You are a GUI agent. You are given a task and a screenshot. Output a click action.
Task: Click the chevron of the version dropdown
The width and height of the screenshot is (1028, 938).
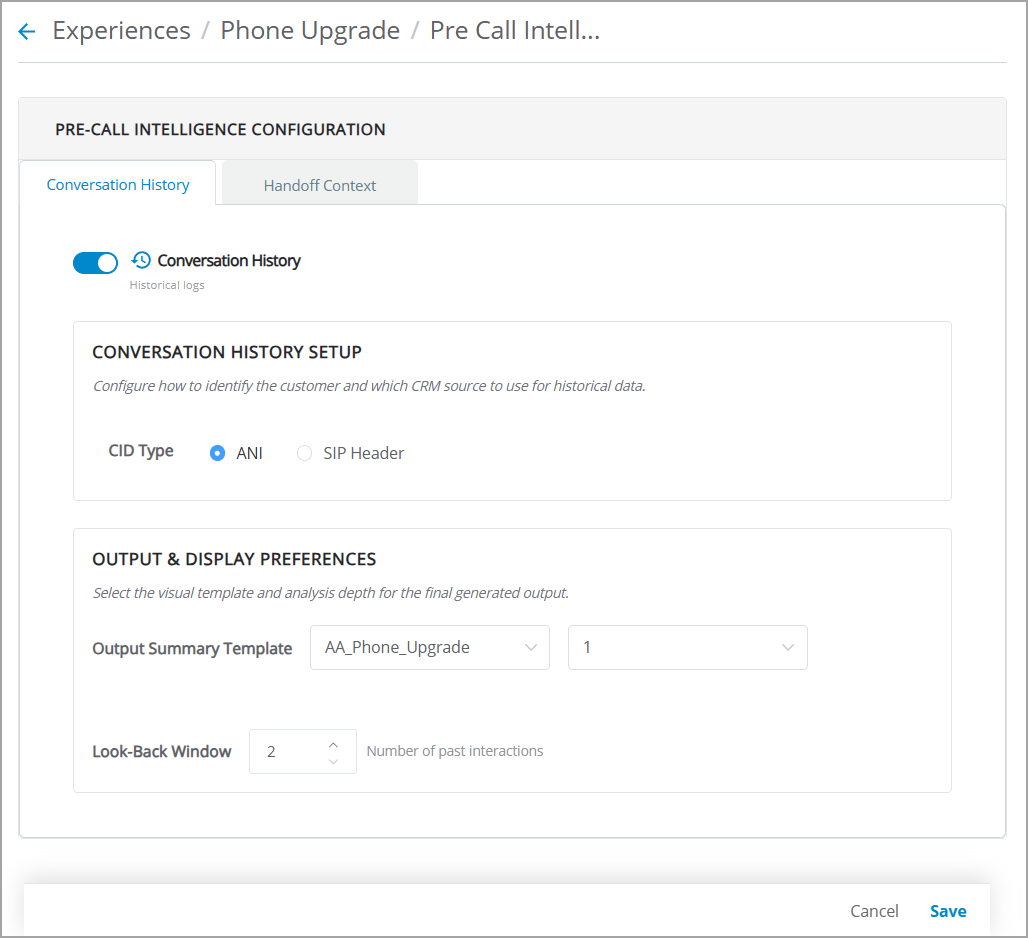point(788,648)
